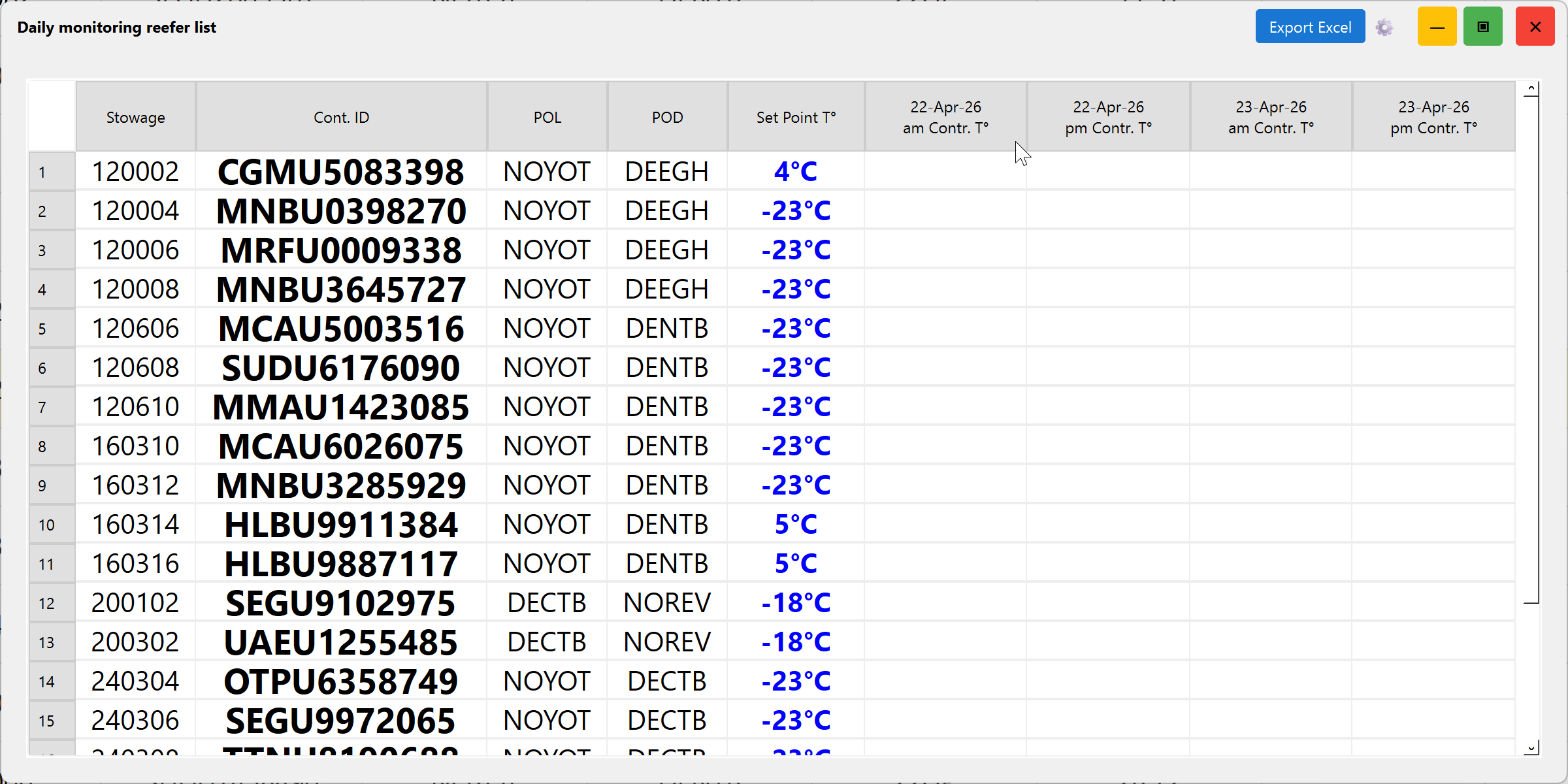Close the reefer list window

1535,27
